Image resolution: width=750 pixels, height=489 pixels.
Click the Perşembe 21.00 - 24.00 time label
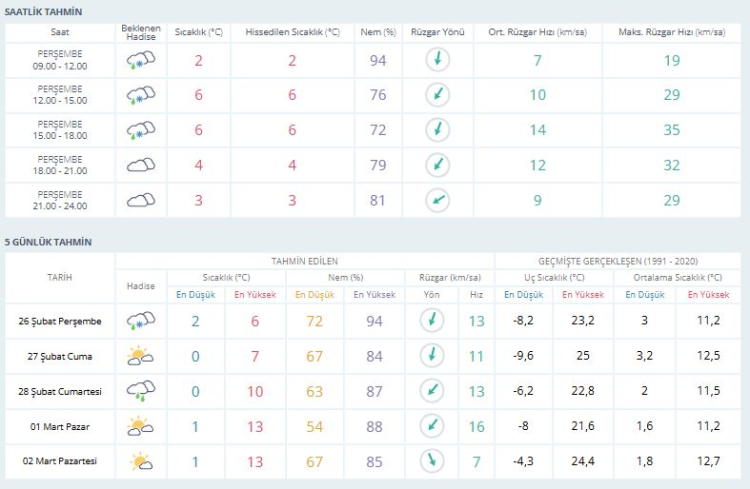pos(62,200)
